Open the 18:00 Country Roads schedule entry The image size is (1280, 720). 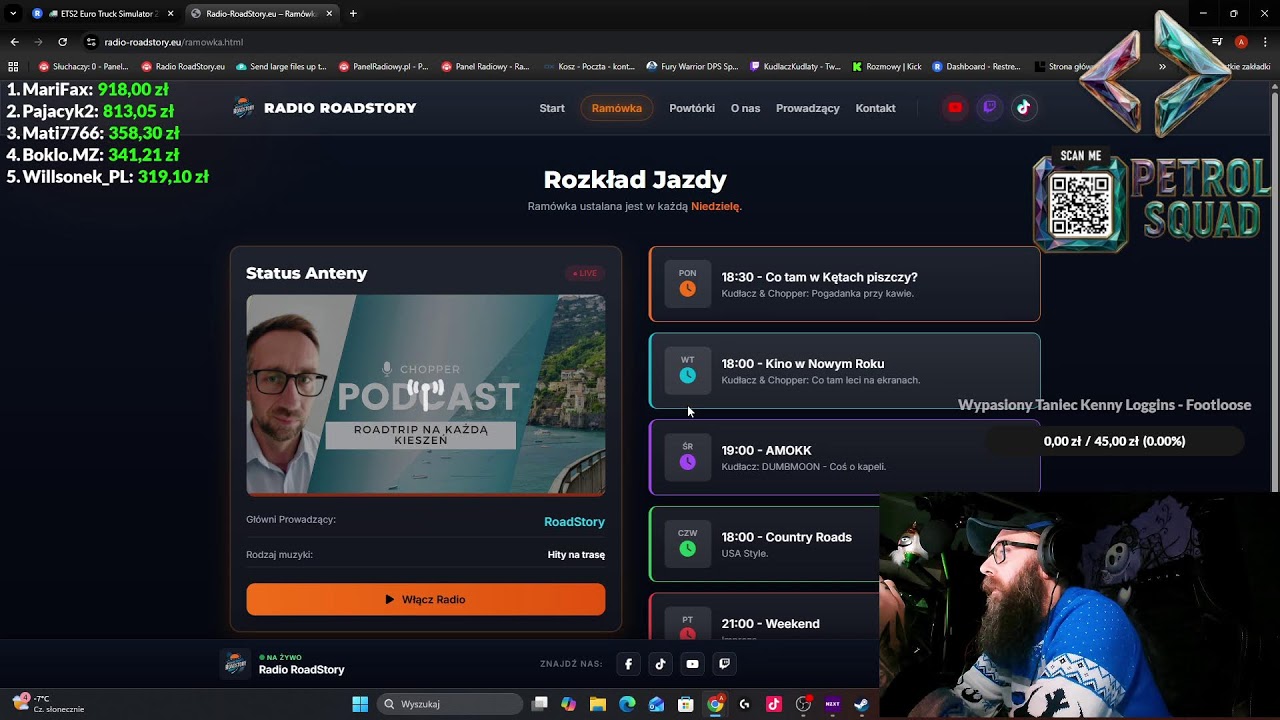(x=765, y=544)
